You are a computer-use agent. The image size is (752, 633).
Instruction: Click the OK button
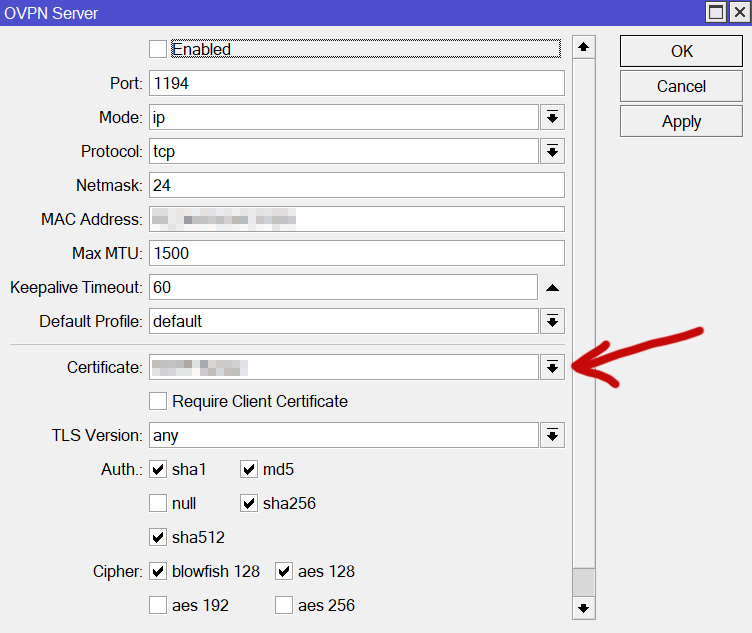pos(681,51)
